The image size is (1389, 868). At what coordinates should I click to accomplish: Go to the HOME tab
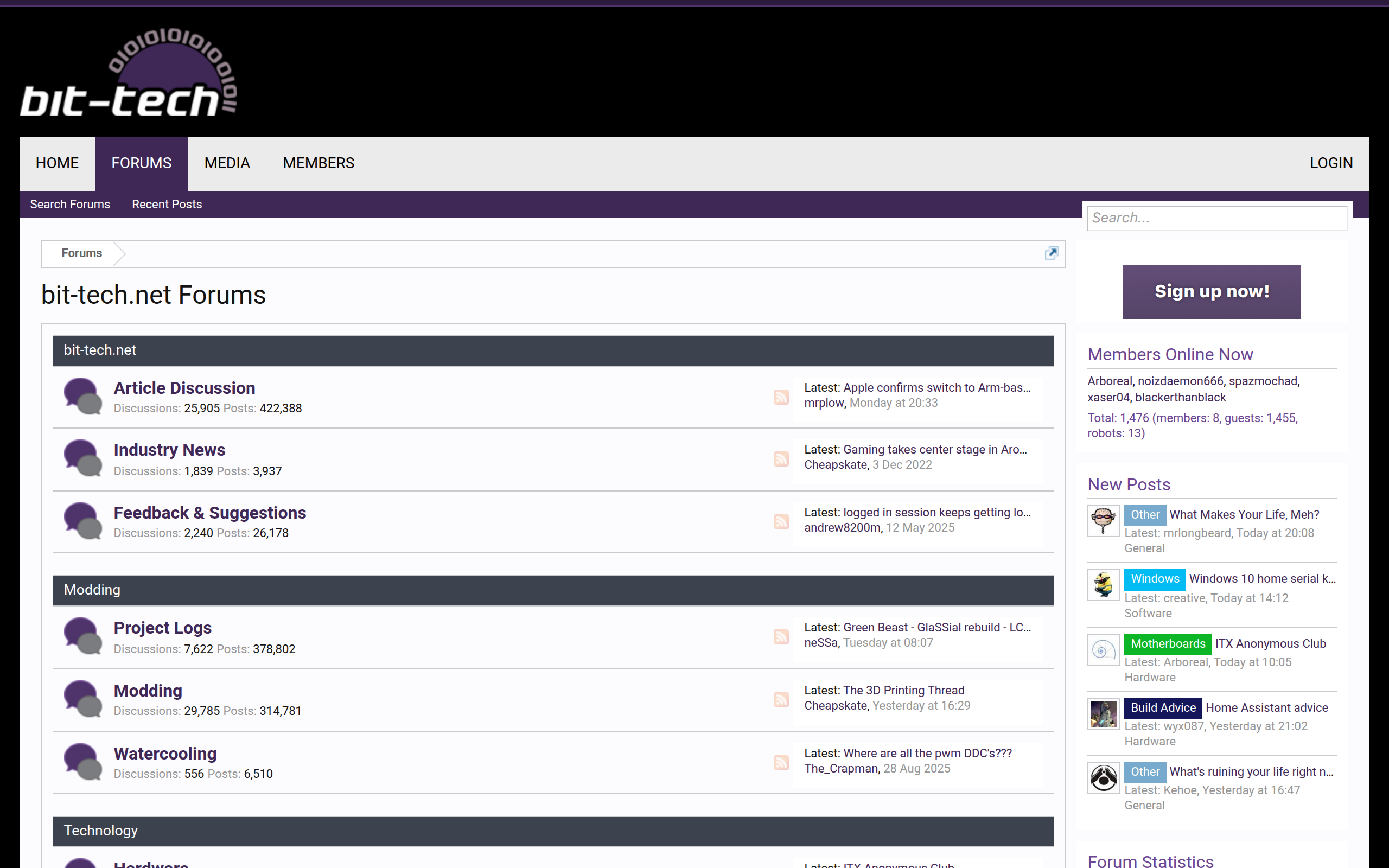coord(58,163)
